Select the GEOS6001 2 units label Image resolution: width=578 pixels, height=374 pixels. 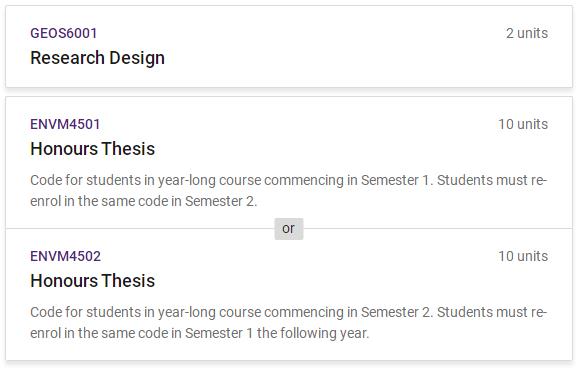pos(527,33)
